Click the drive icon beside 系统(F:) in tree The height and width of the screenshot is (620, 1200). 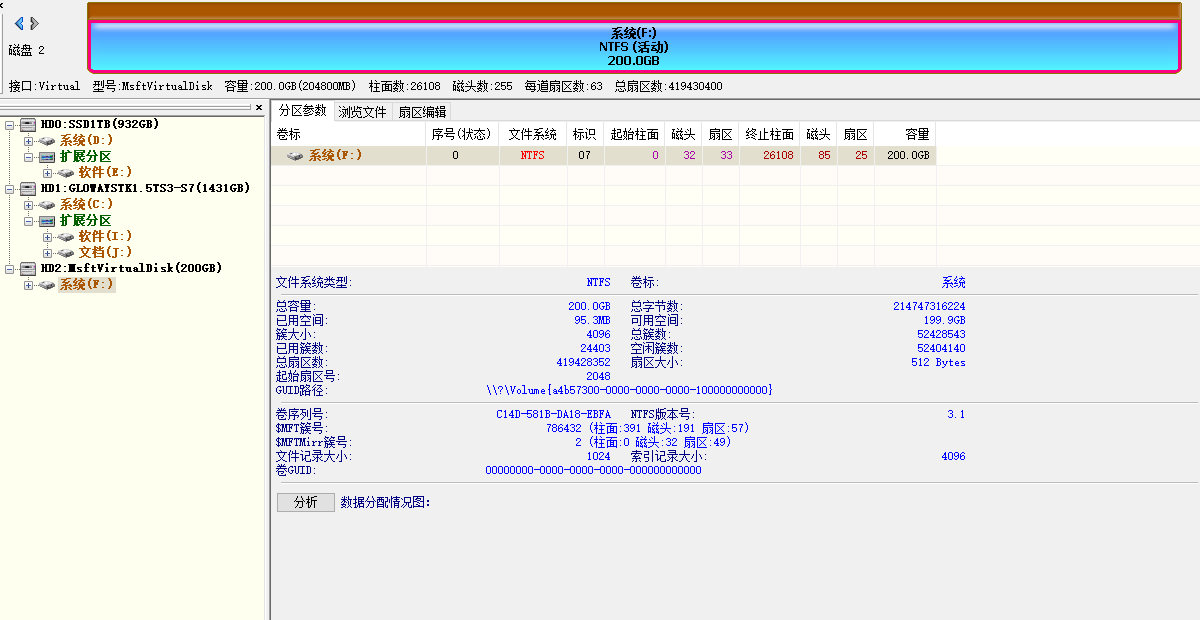coord(48,285)
